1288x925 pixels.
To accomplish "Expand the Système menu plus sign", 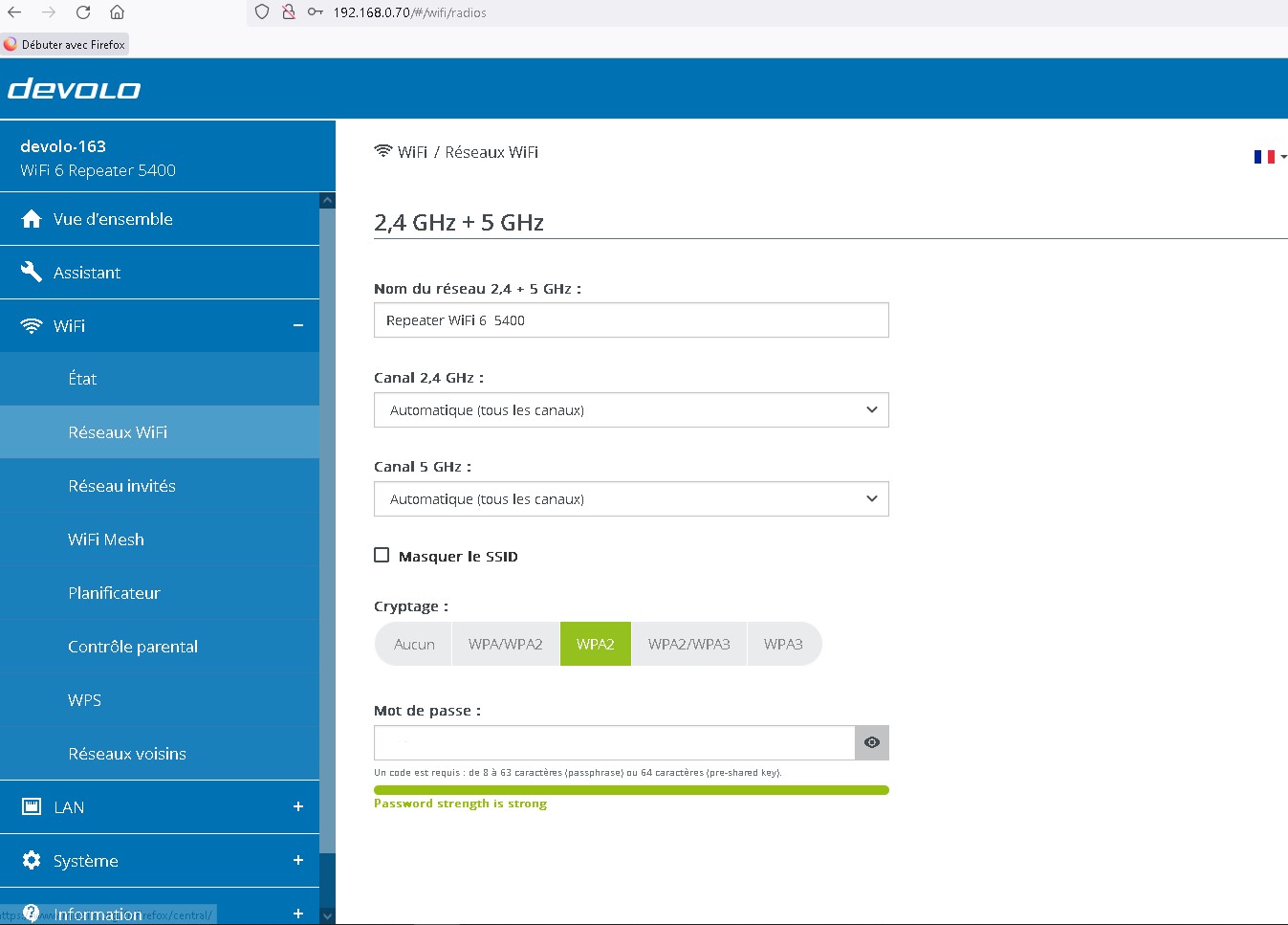I will point(298,860).
